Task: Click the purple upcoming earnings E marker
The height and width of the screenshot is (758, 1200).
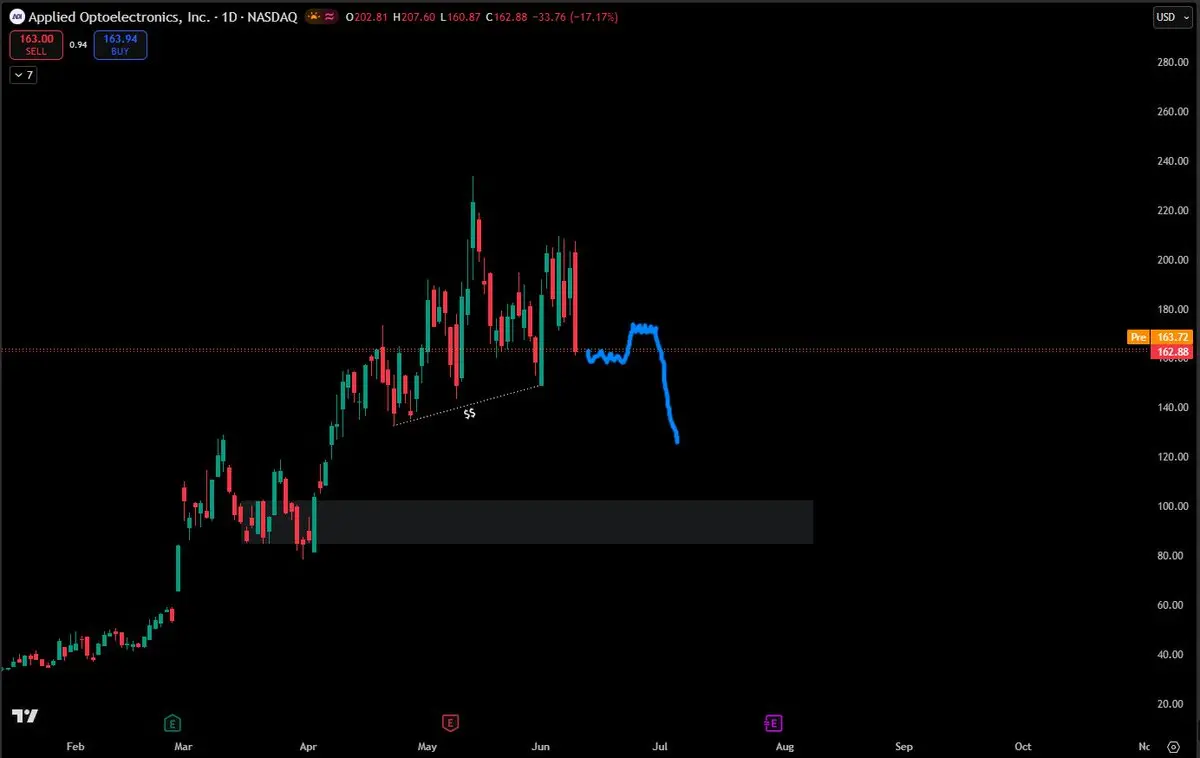Action: pyautogui.click(x=772, y=721)
